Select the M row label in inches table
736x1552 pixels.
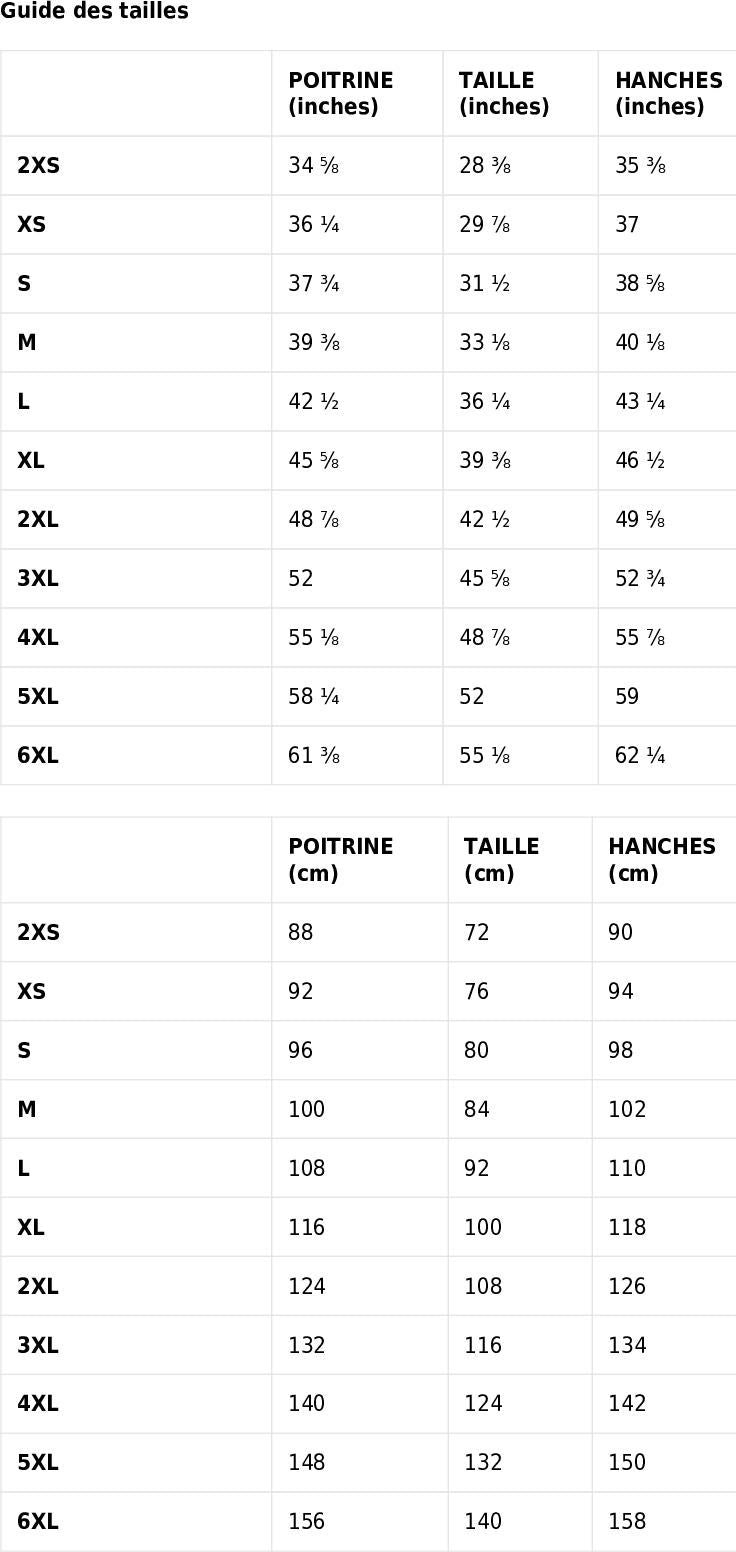point(27,343)
